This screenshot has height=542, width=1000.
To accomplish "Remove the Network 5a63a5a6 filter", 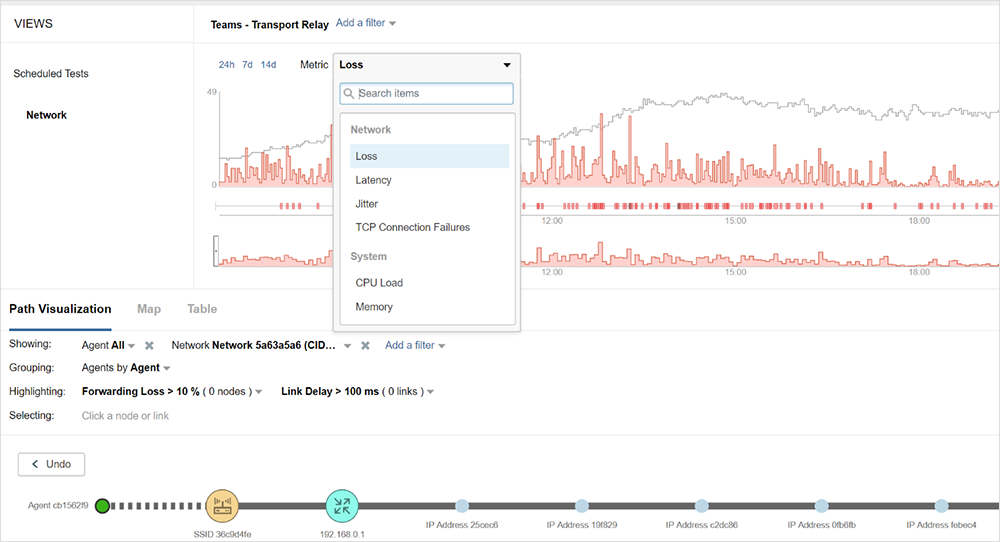I will click(366, 345).
